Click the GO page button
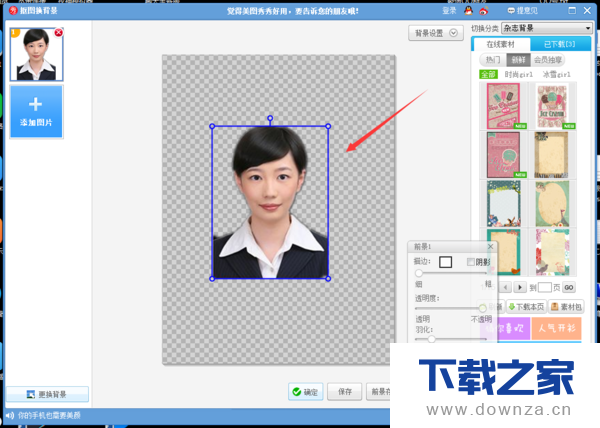Viewport: 600px width, 428px height. tap(569, 287)
